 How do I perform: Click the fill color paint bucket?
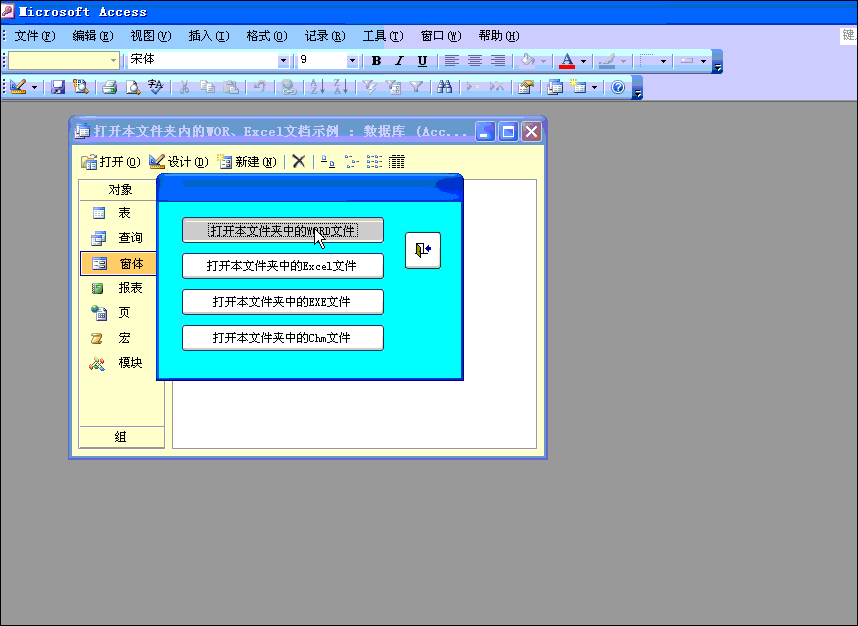point(527,61)
